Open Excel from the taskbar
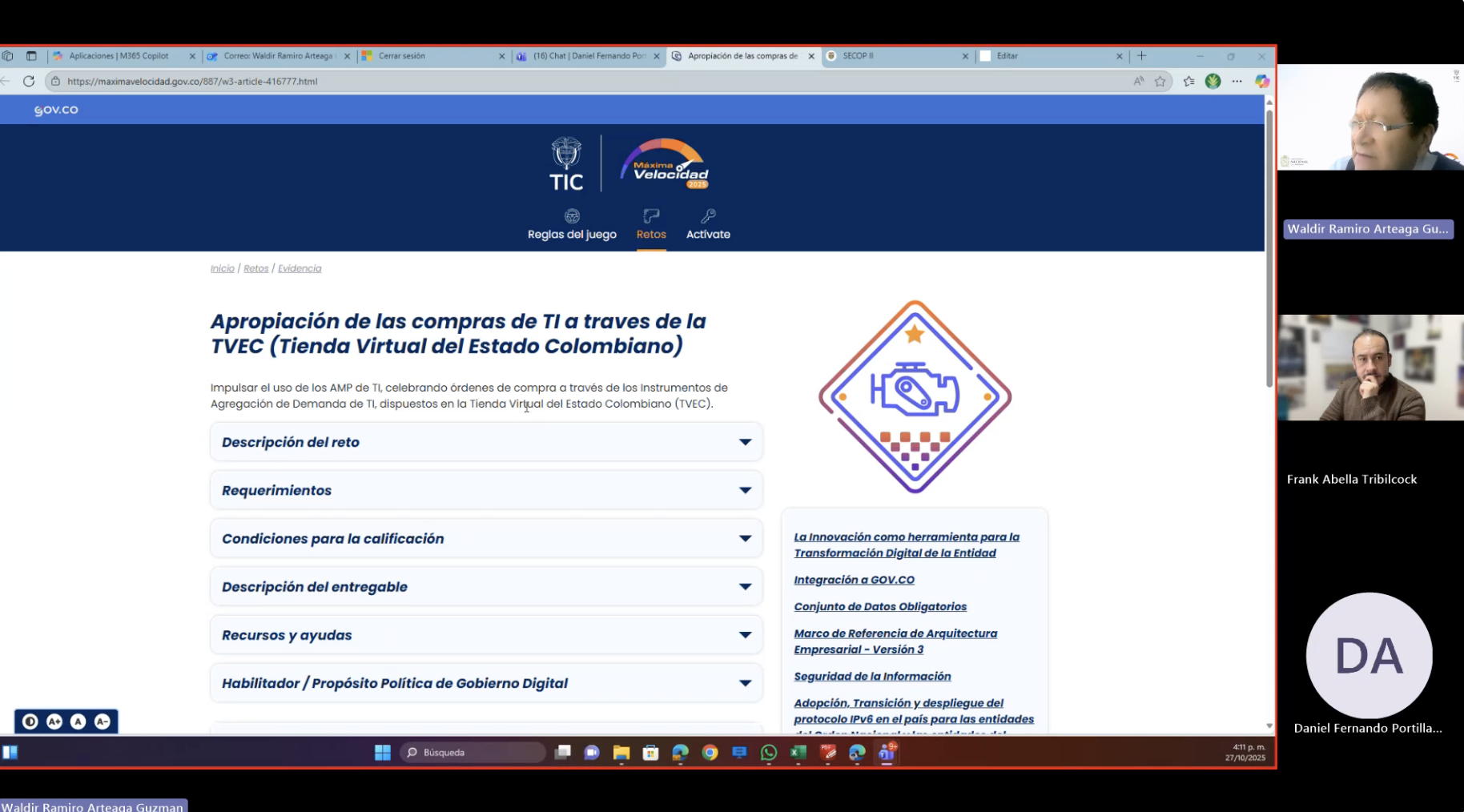Viewport: 1464px width, 812px height. pyautogui.click(x=798, y=753)
